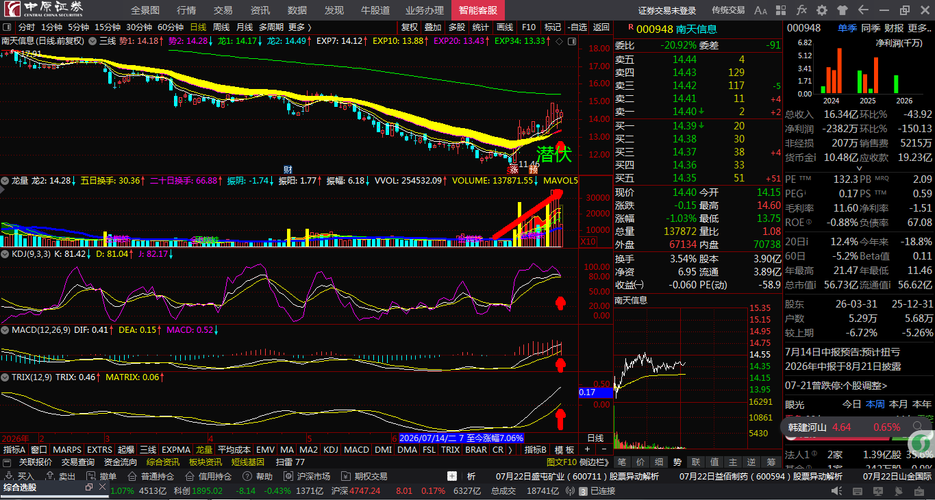Click the back arrow icon in title bar

point(862,10)
